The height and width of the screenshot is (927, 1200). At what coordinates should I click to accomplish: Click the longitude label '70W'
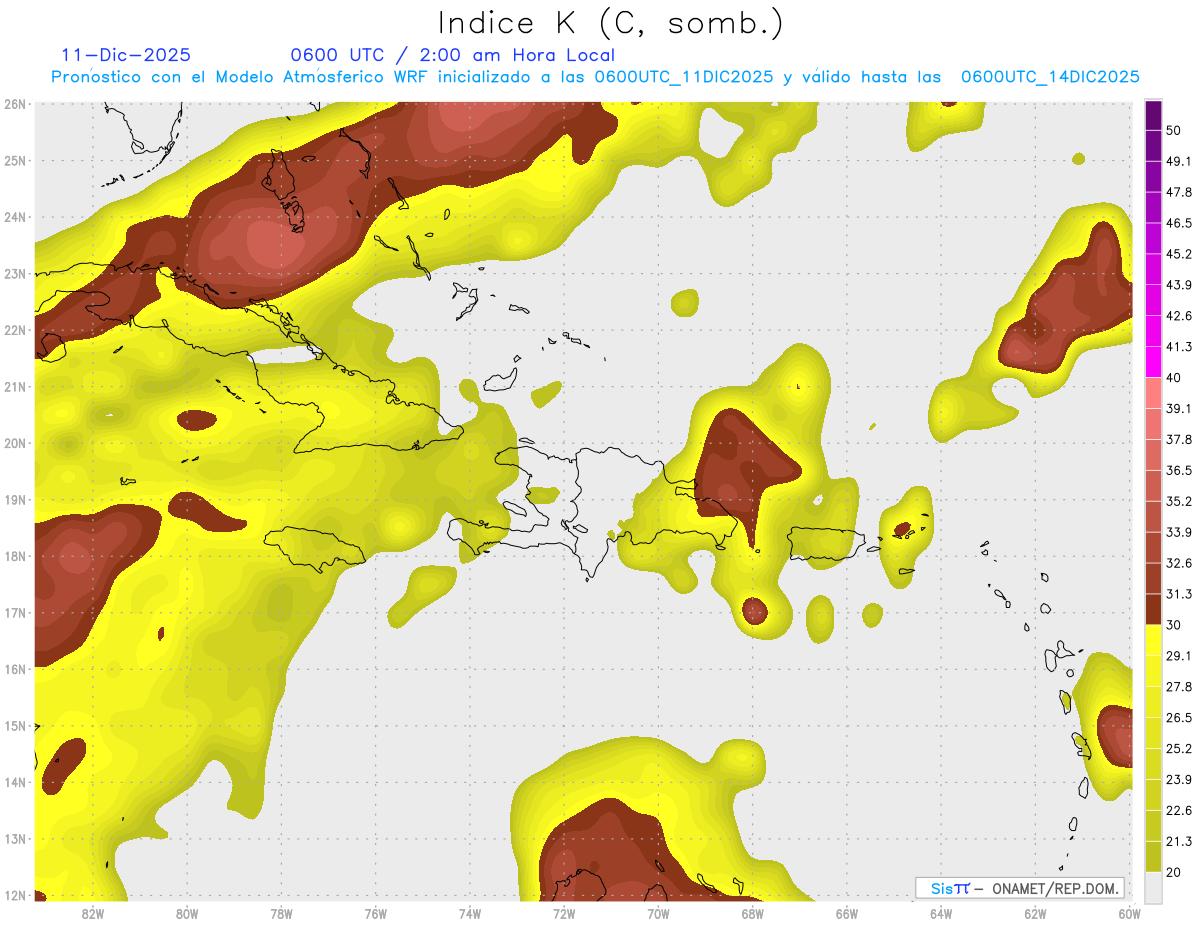coord(658,914)
